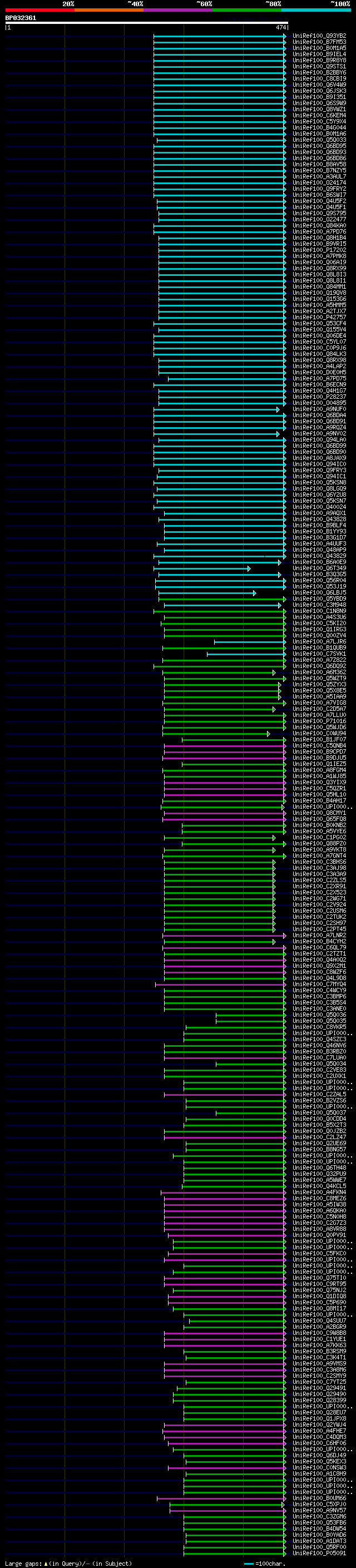Select hit UniRef100_Q5HL10
The width and height of the screenshot is (356, 1568).
[x=319, y=794]
